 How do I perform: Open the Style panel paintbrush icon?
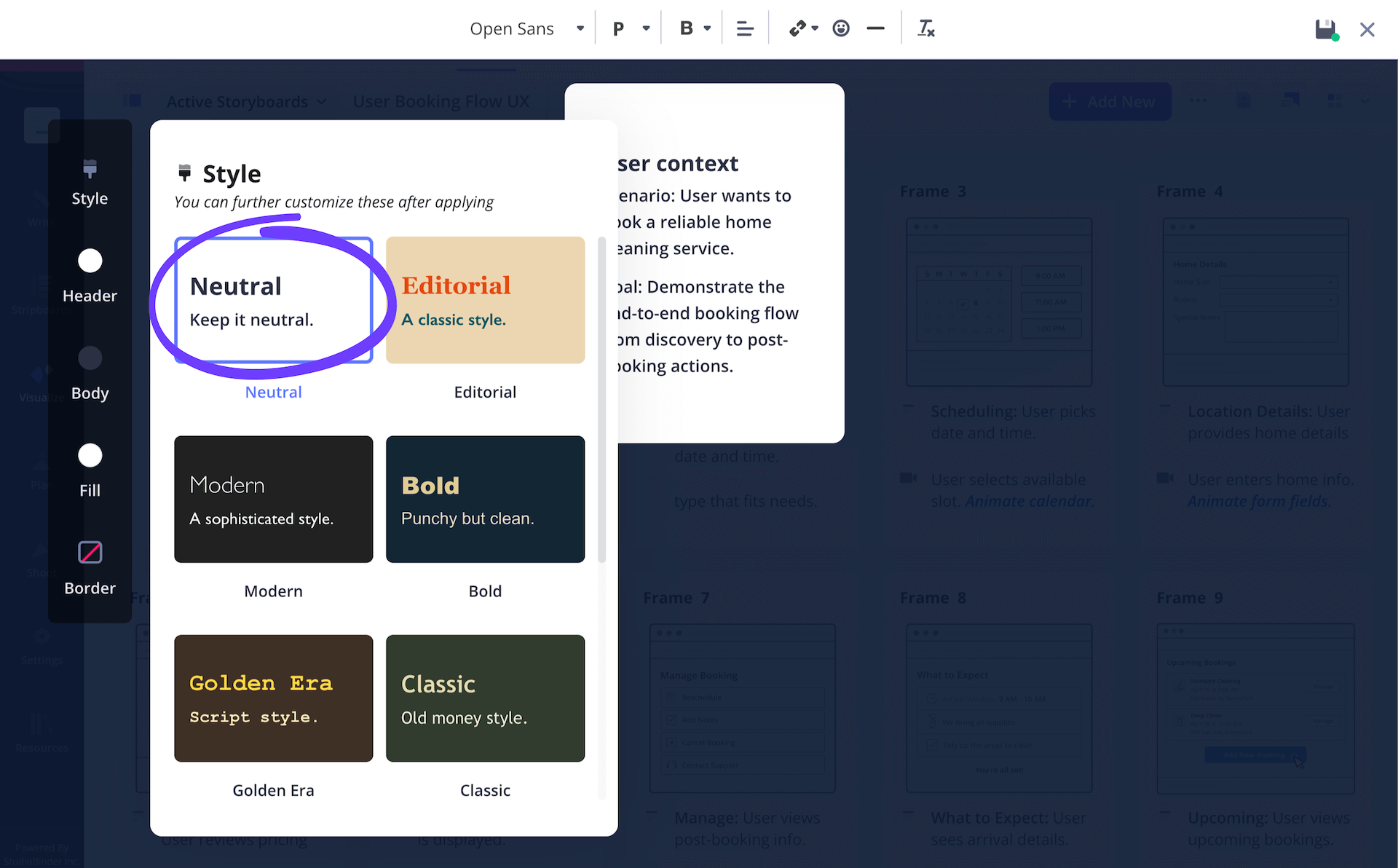point(90,170)
